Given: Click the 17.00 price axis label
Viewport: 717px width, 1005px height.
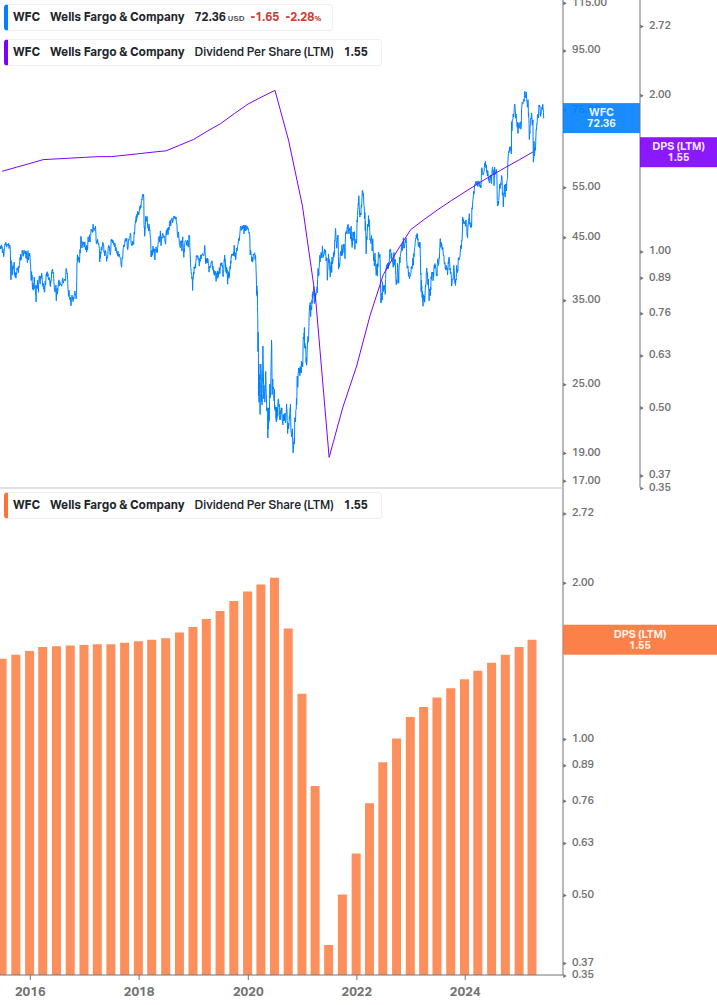Looking at the screenshot, I should [x=586, y=481].
